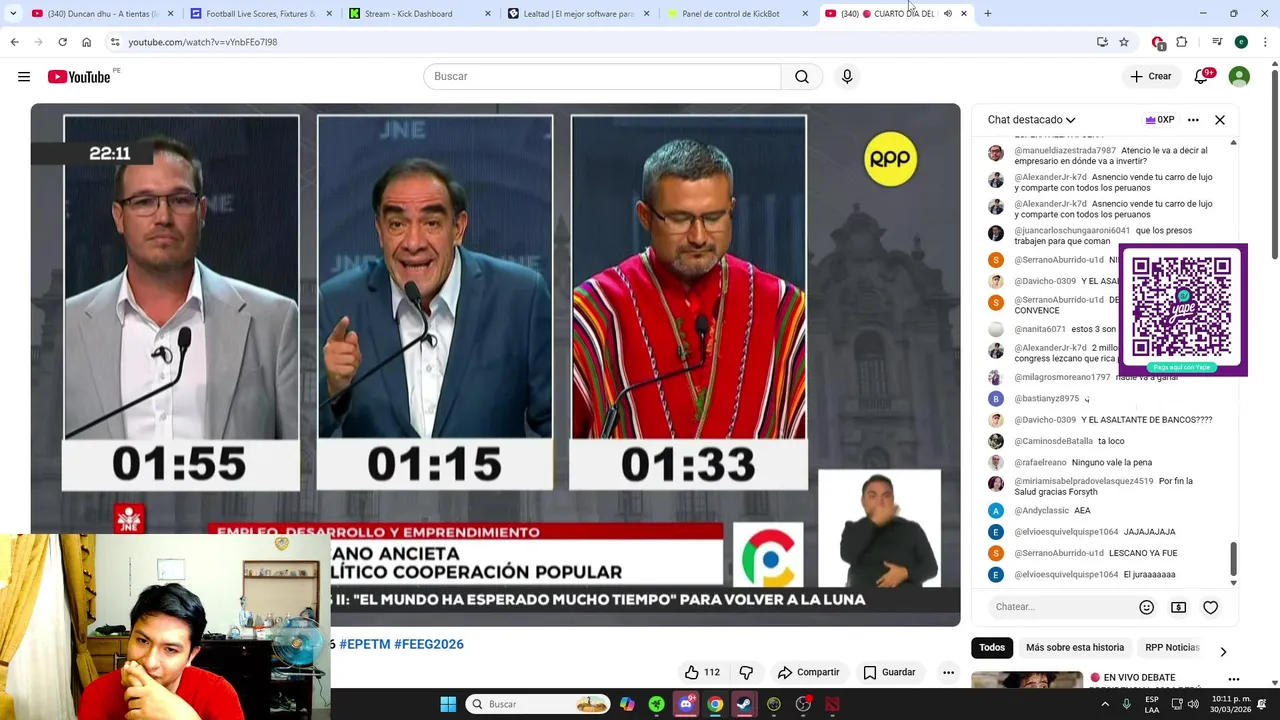Send a heart reaction in chat

click(1211, 607)
